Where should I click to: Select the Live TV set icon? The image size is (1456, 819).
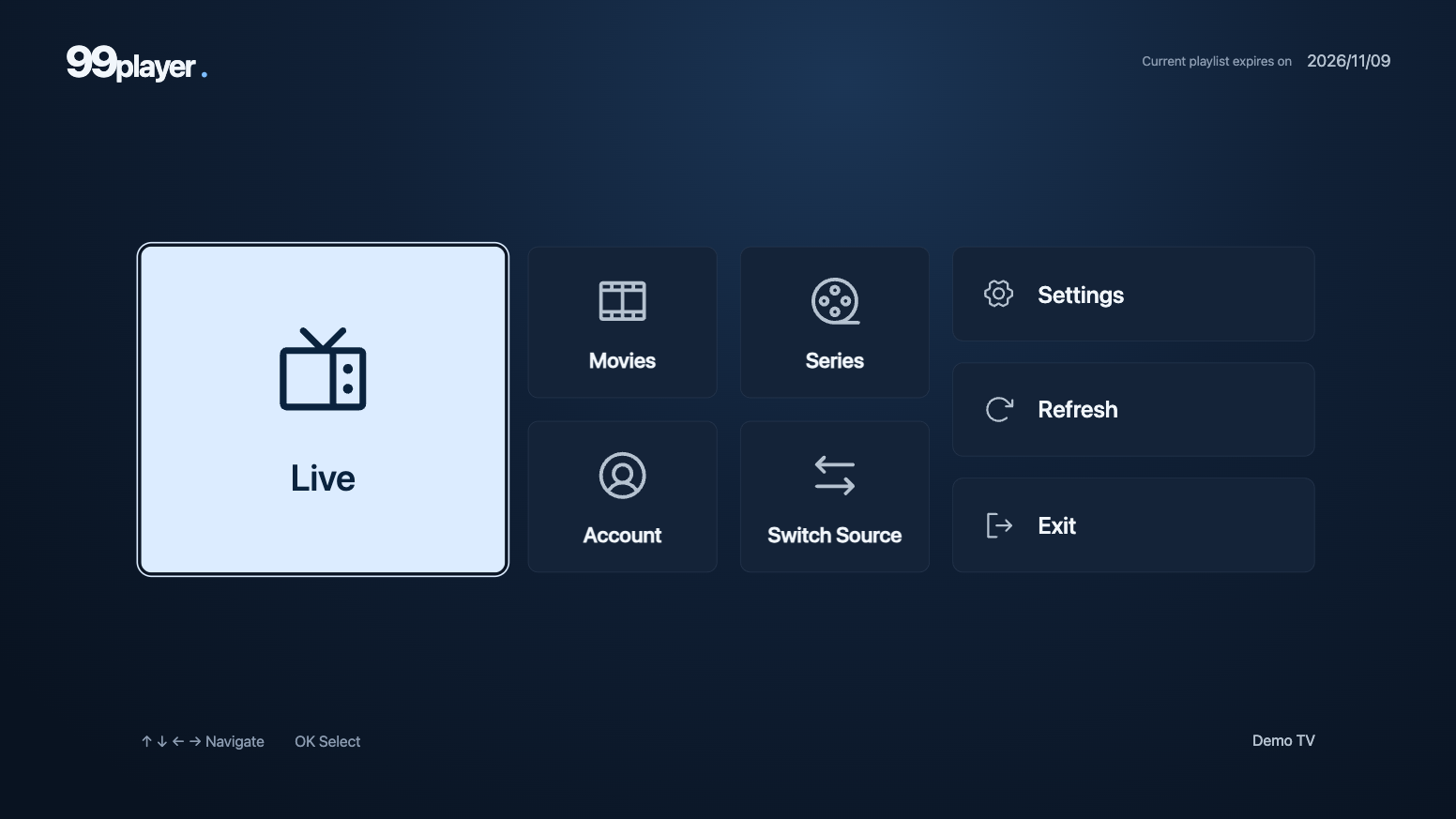click(x=323, y=369)
